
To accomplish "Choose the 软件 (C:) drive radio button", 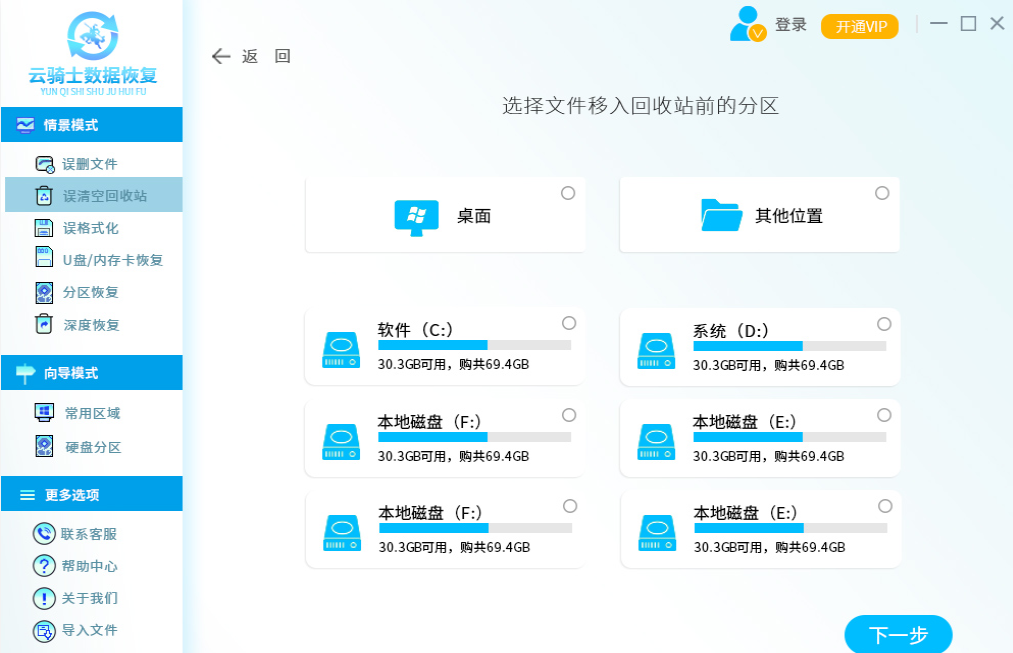I will 569,323.
